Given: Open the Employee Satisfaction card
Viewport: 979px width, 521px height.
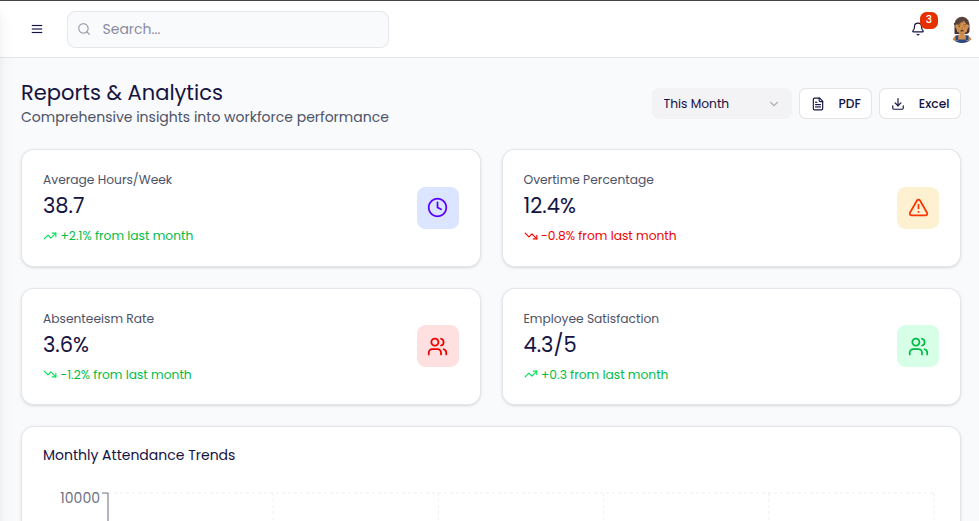Looking at the screenshot, I should pyautogui.click(x=730, y=346).
